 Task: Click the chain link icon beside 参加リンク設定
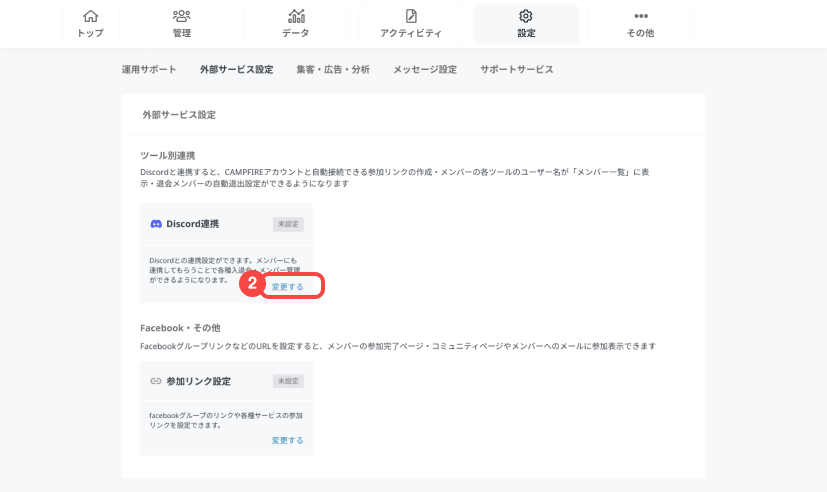click(x=156, y=381)
